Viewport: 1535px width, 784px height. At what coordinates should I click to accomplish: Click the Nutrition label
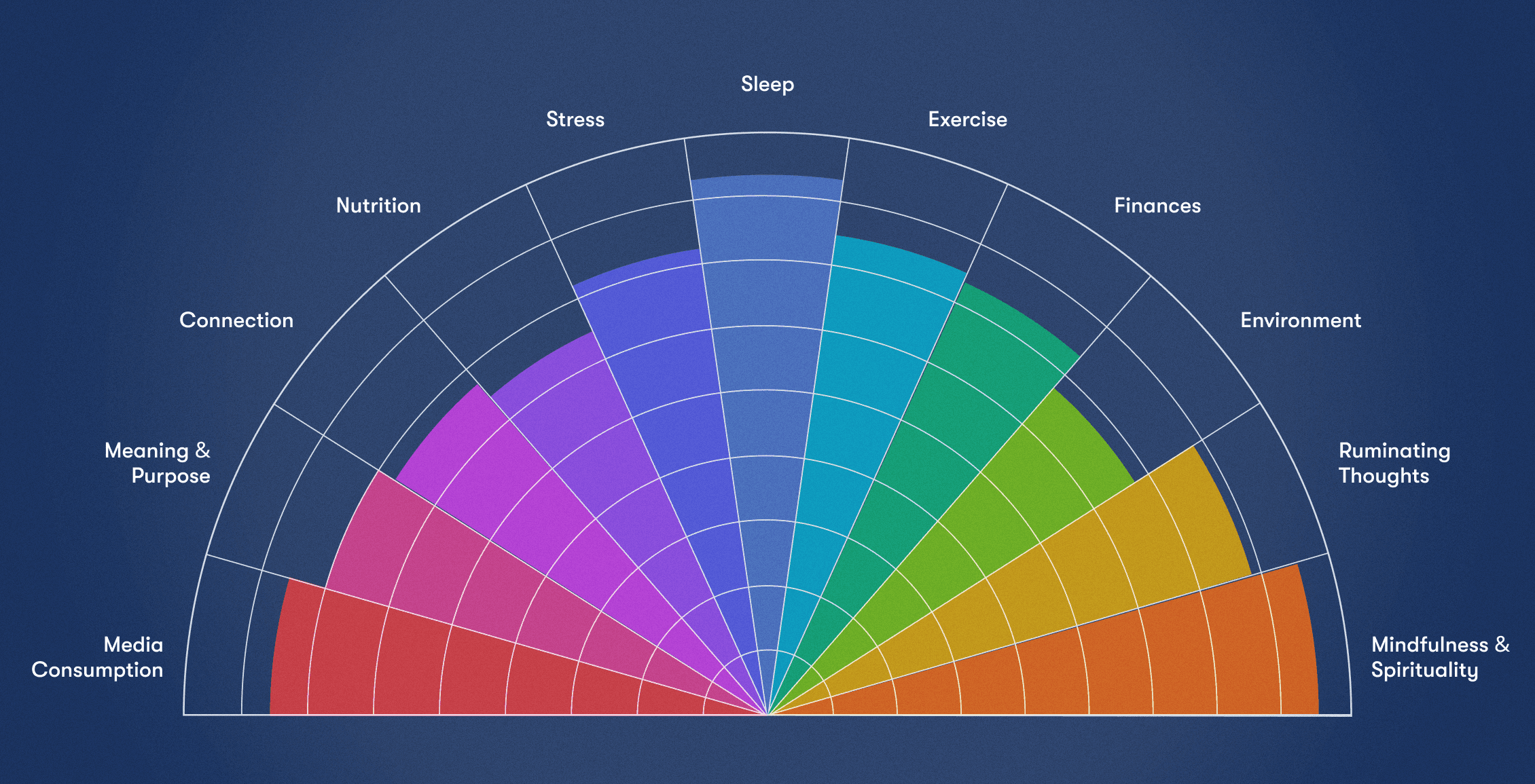[x=378, y=206]
